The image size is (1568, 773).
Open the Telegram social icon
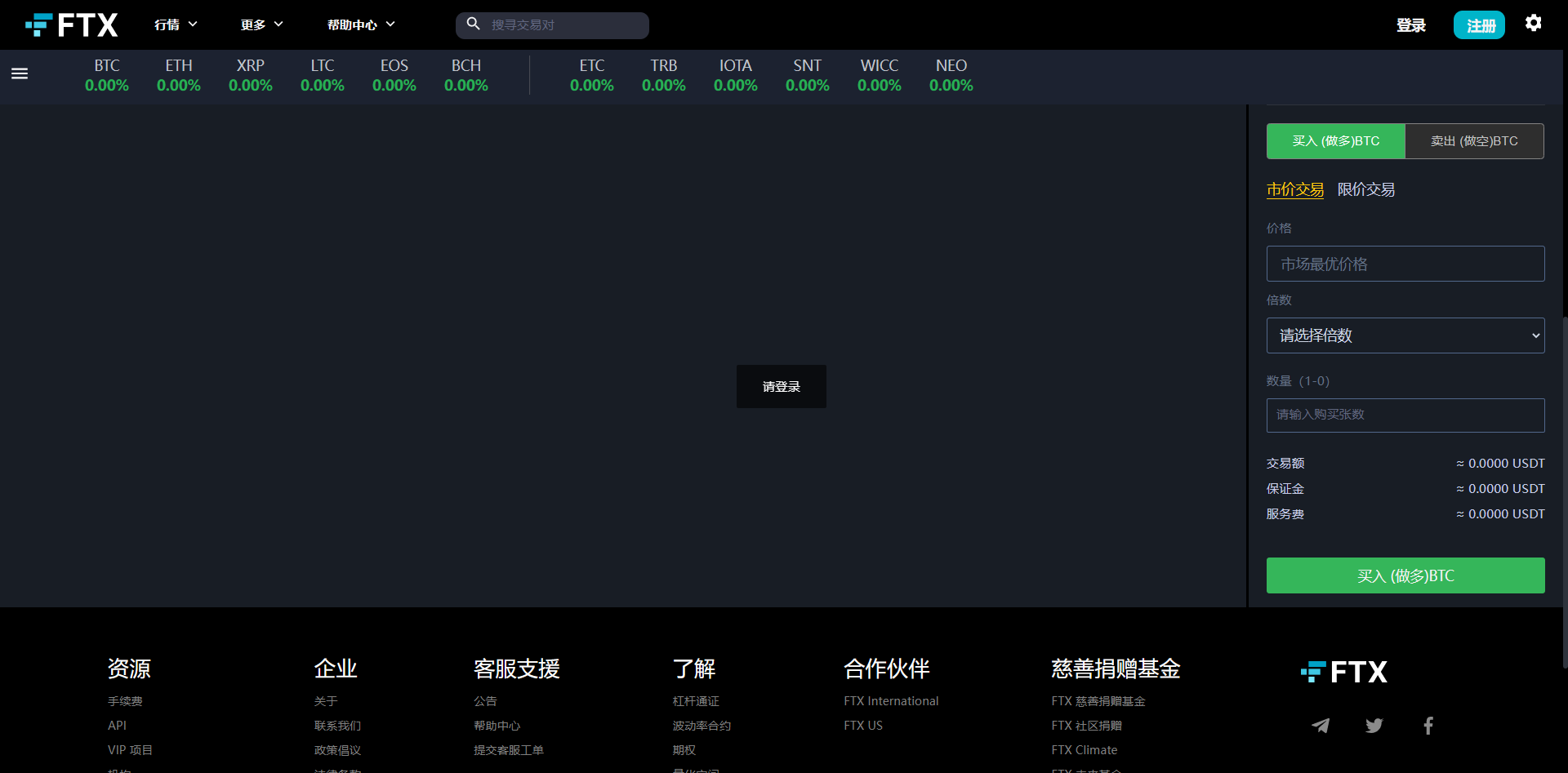tap(1321, 726)
